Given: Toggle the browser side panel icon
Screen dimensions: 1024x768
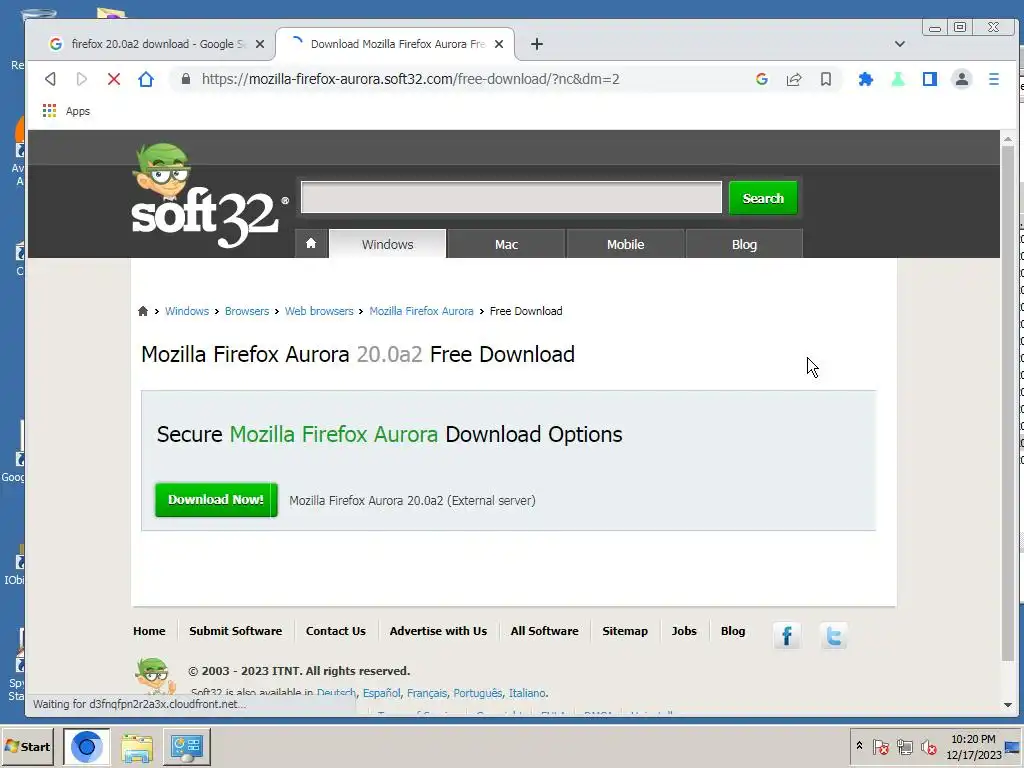Looking at the screenshot, I should click(930, 79).
